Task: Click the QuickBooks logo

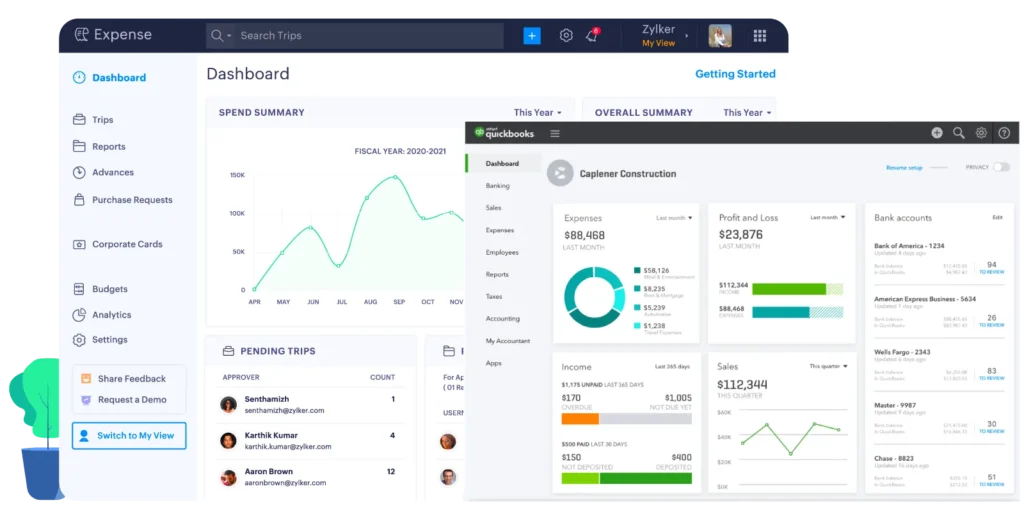Action: tap(505, 133)
